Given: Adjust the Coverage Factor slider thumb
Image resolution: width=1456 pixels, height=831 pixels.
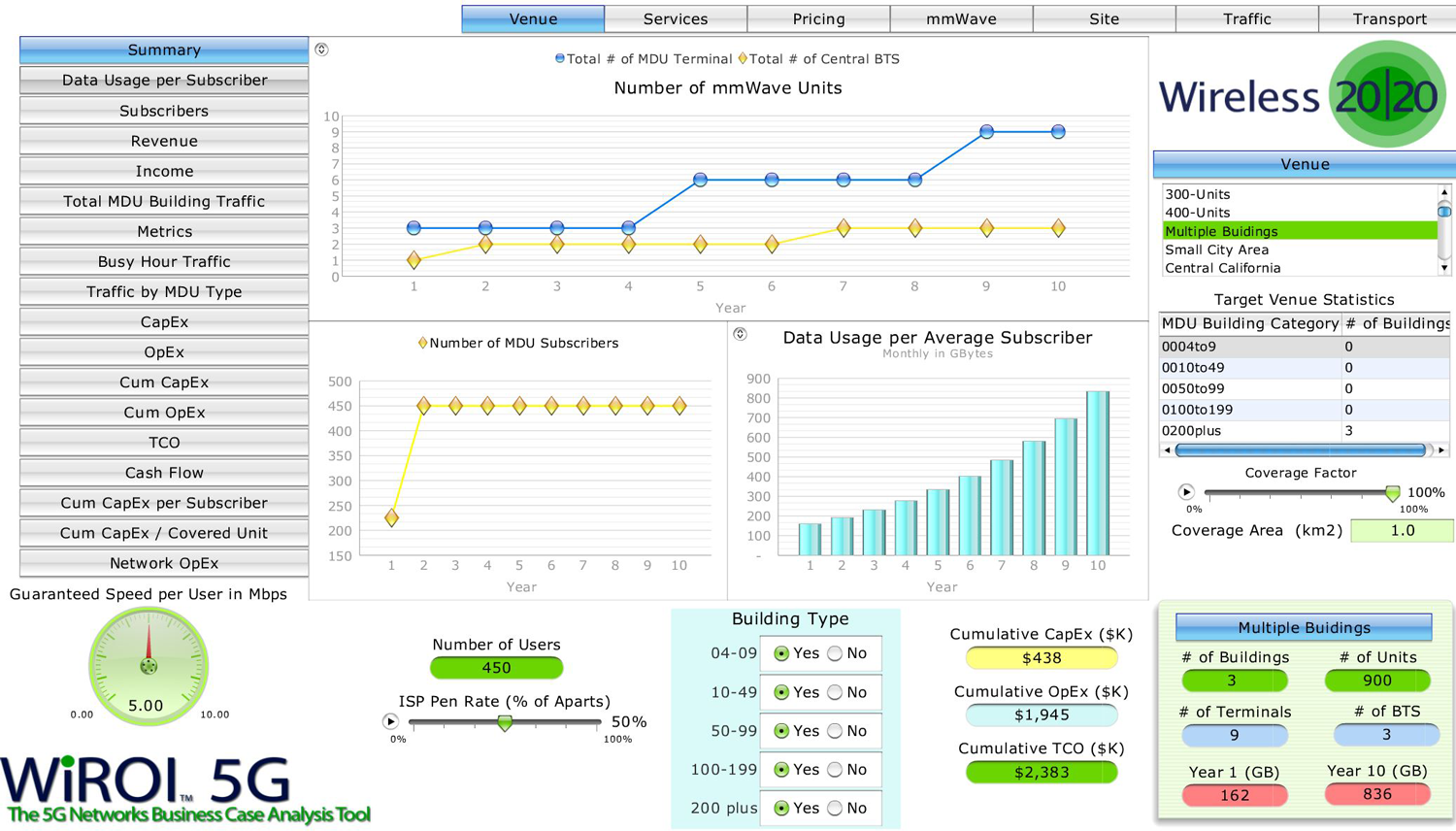Looking at the screenshot, I should pyautogui.click(x=1393, y=493).
